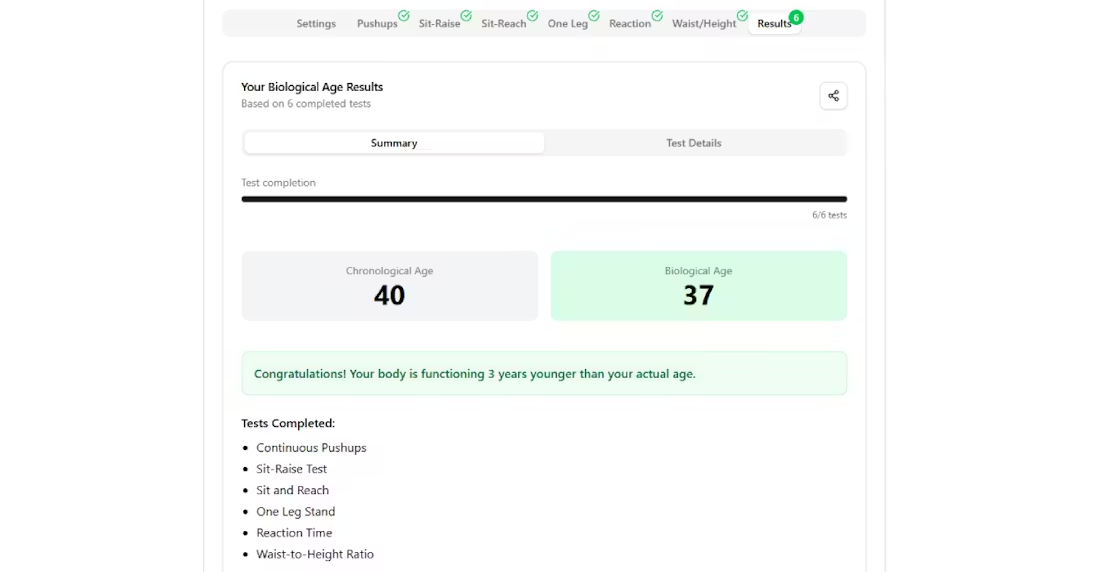Select the green Biological Age card

698,286
